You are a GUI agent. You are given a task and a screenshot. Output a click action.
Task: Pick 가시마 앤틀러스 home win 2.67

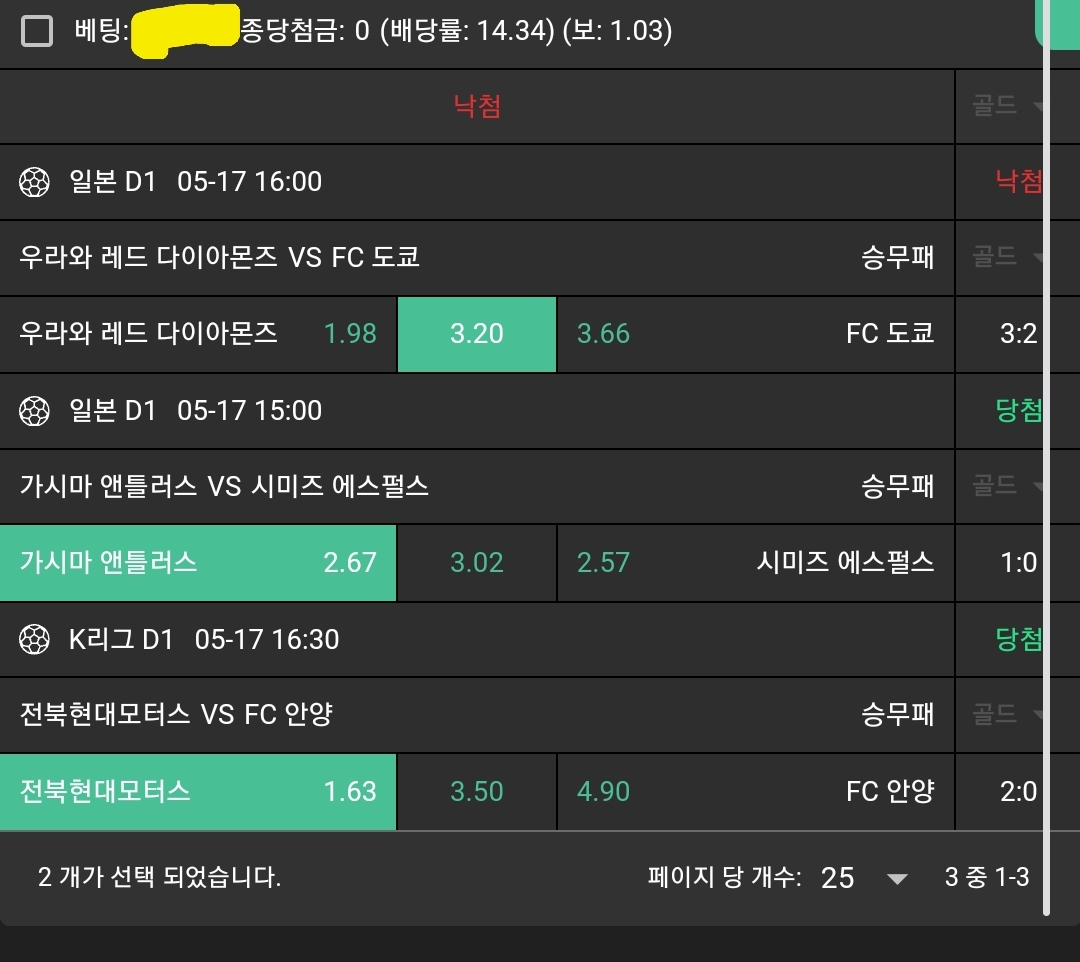(198, 562)
